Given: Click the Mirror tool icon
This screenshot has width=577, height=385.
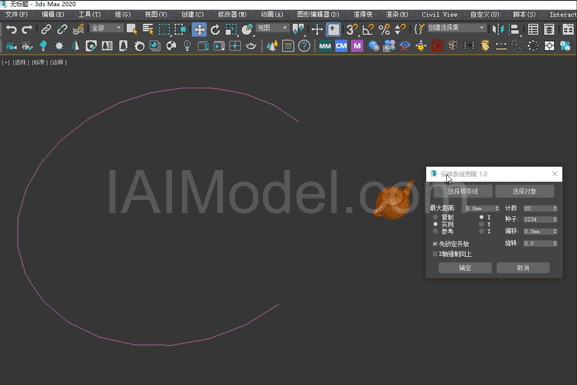Looking at the screenshot, I should 498,29.
